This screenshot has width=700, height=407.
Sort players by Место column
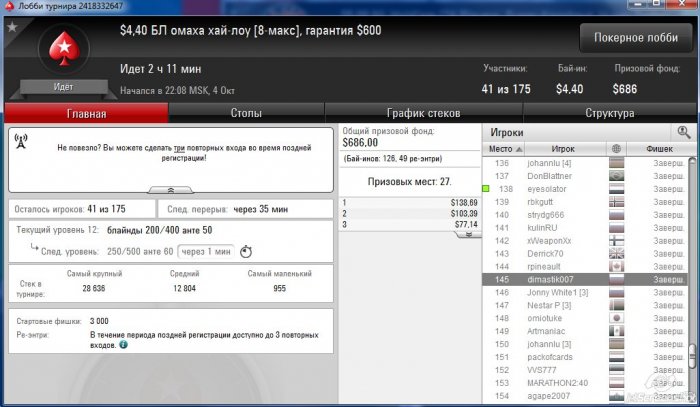pyautogui.click(x=503, y=149)
